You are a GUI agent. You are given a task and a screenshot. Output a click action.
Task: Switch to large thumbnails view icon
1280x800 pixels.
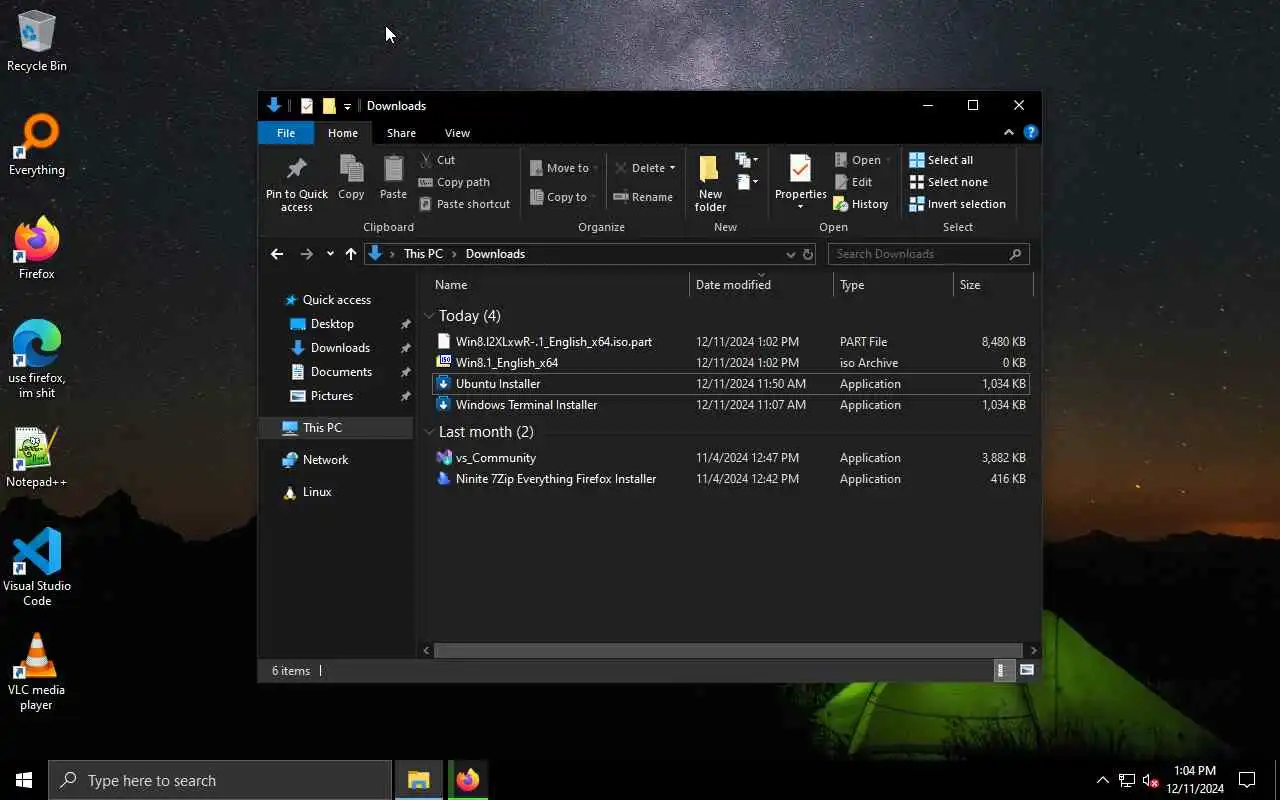click(x=1027, y=671)
